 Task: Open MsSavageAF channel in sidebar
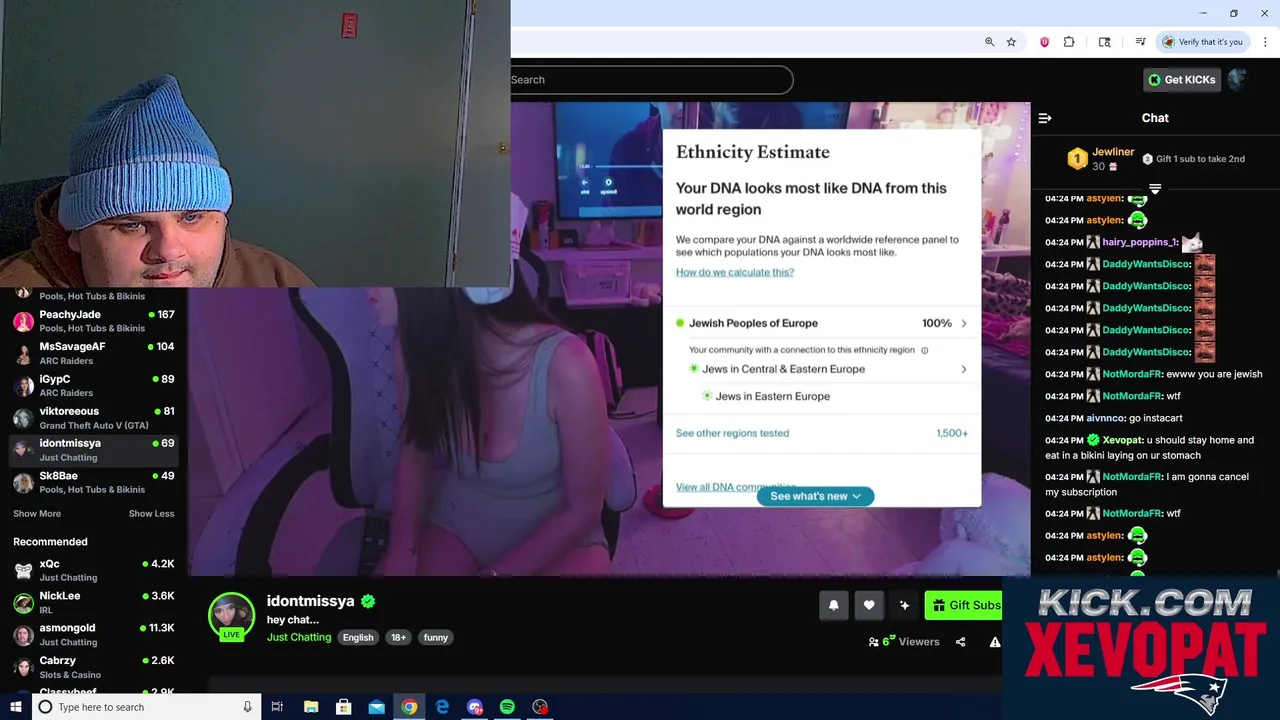click(x=93, y=353)
